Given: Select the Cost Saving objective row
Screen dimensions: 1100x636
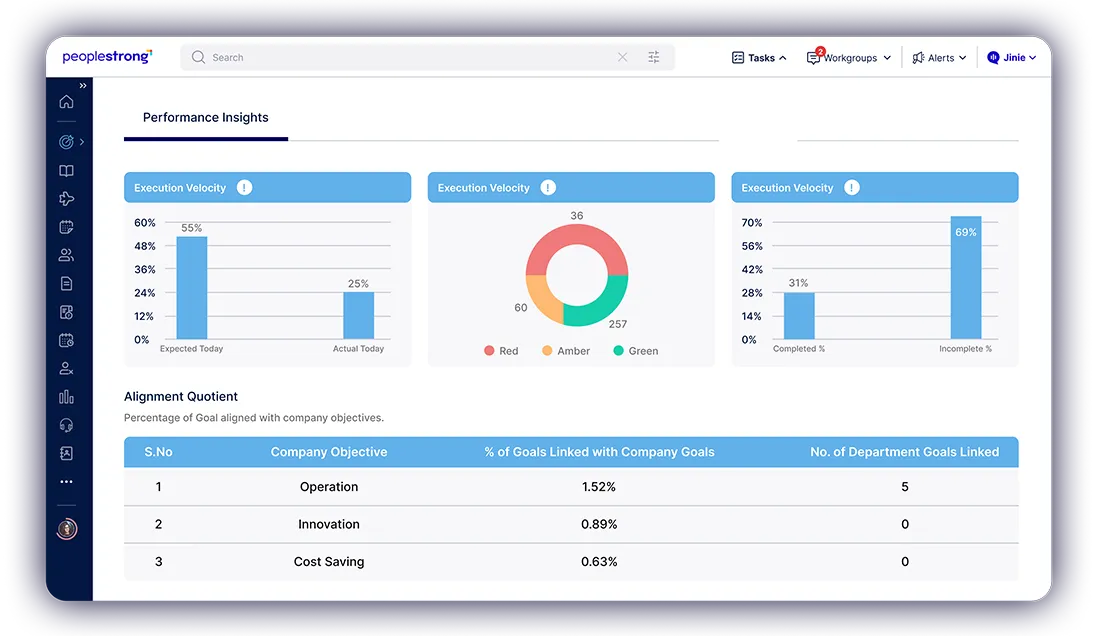Looking at the screenshot, I should click(571, 562).
